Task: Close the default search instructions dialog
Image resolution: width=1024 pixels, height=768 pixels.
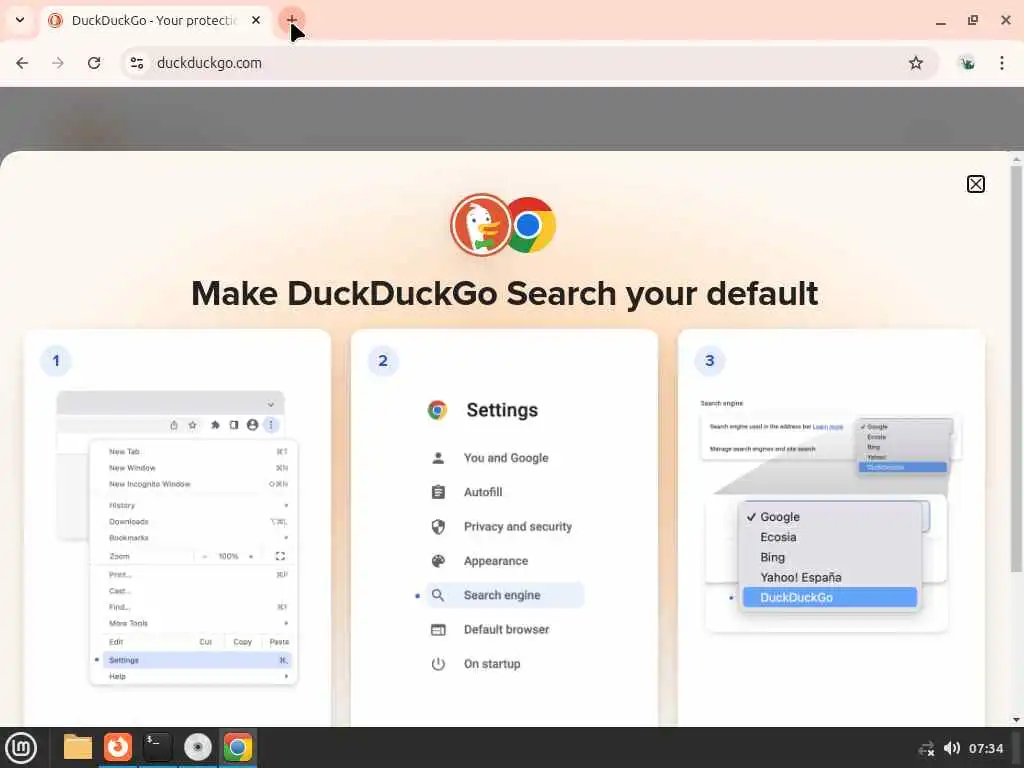Action: tap(976, 184)
